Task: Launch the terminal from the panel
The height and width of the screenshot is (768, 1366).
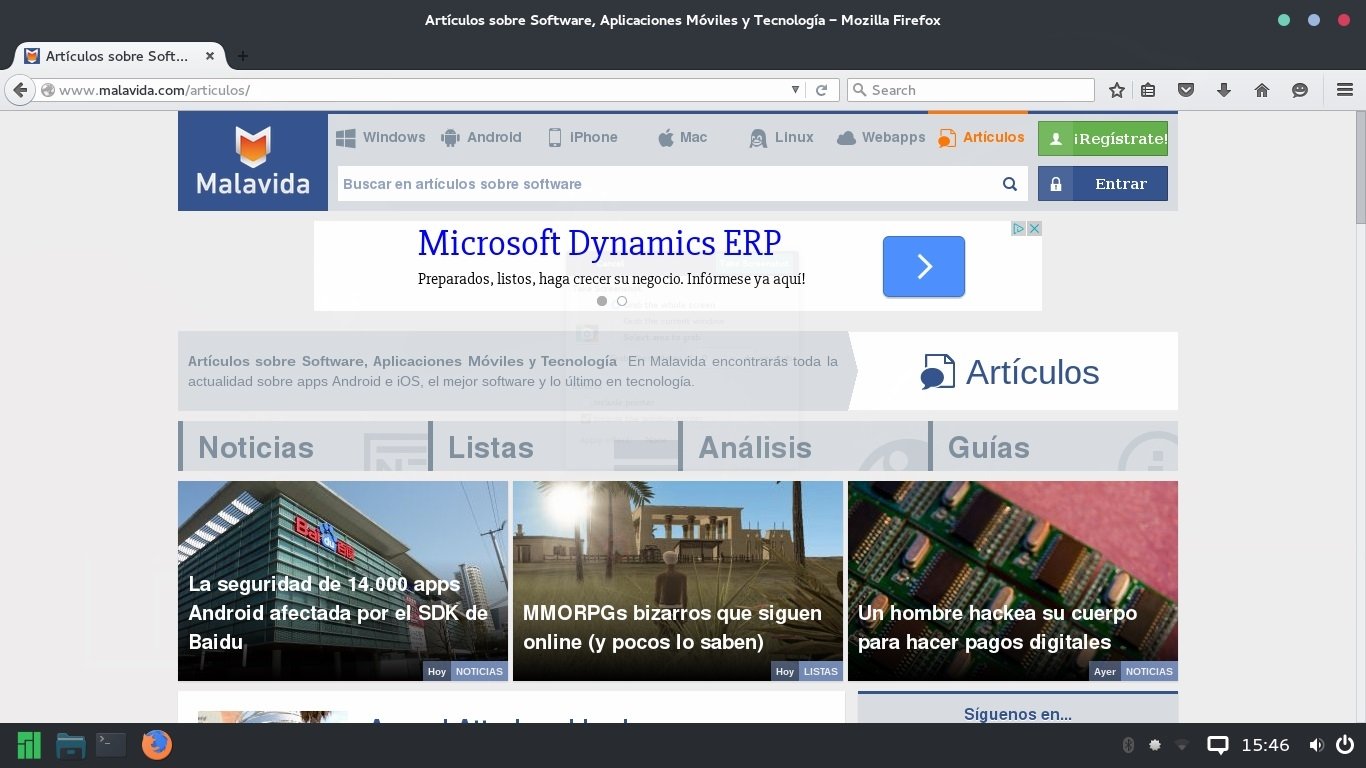Action: (x=111, y=744)
